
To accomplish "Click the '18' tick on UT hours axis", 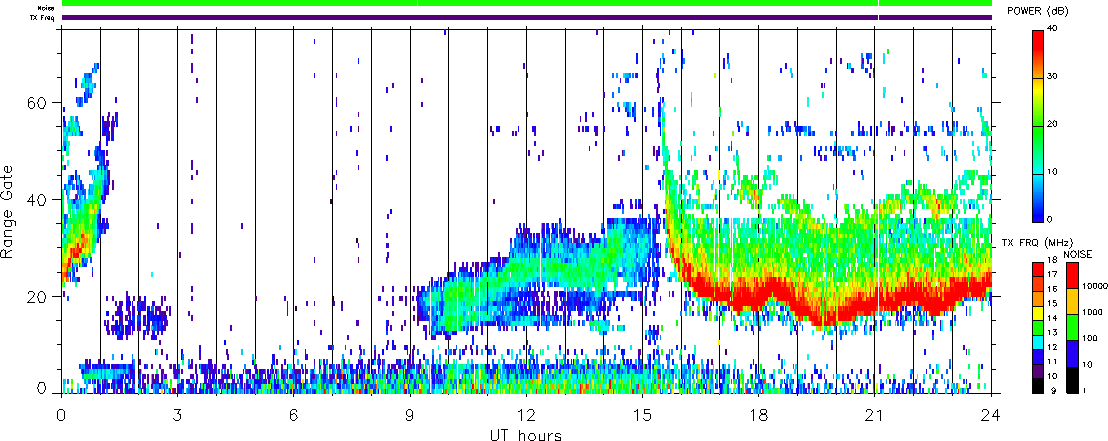I will 758,416.
